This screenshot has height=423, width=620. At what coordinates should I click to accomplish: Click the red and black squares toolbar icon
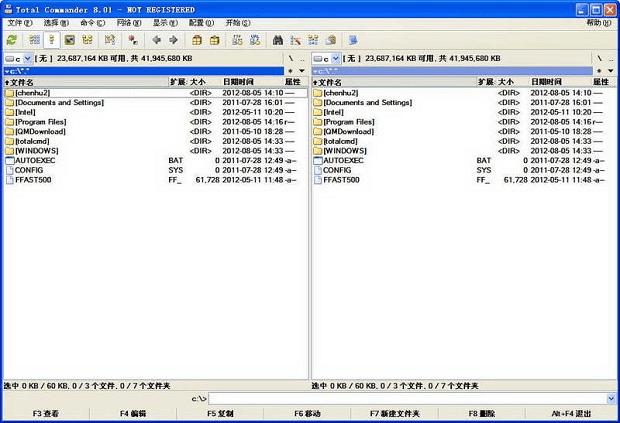click(x=133, y=40)
